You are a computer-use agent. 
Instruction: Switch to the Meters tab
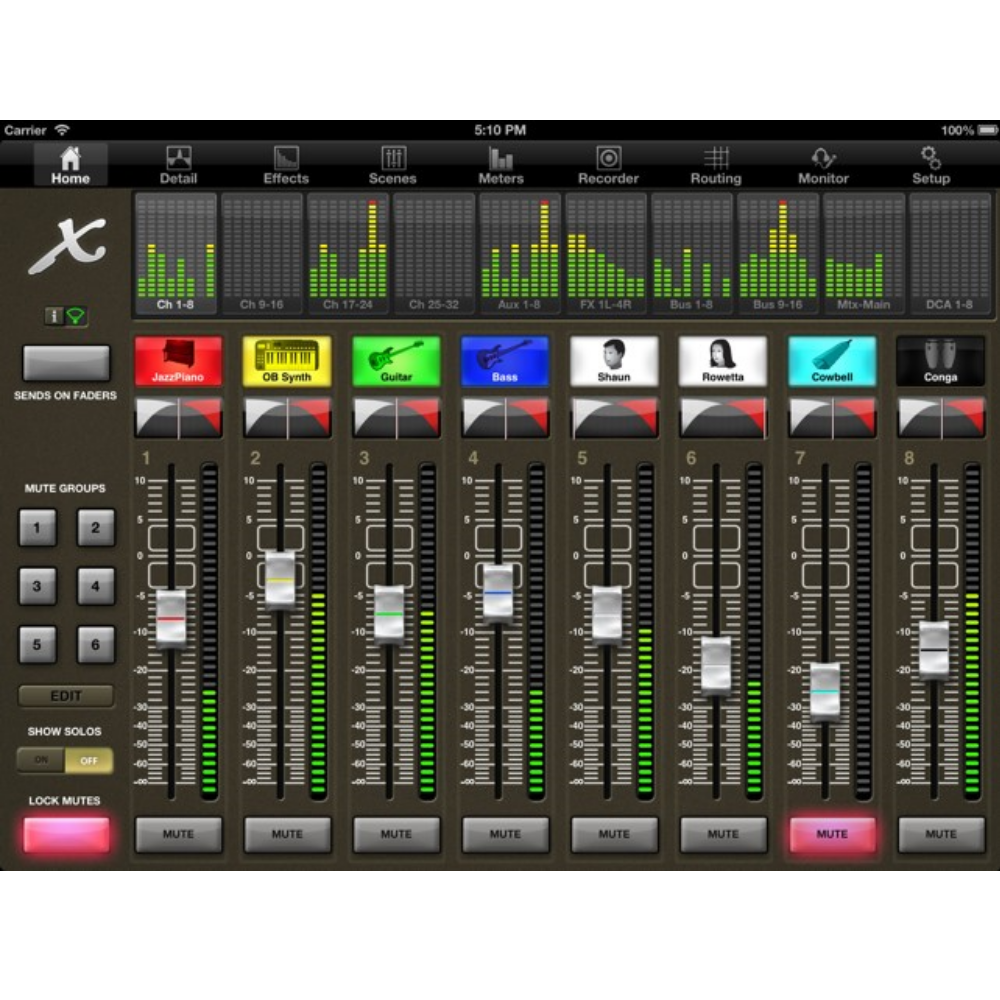click(501, 165)
